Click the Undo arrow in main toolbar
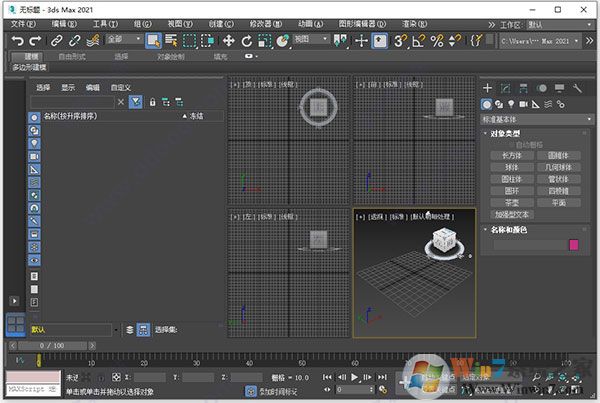Image resolution: width=600 pixels, height=403 pixels. (x=17, y=40)
